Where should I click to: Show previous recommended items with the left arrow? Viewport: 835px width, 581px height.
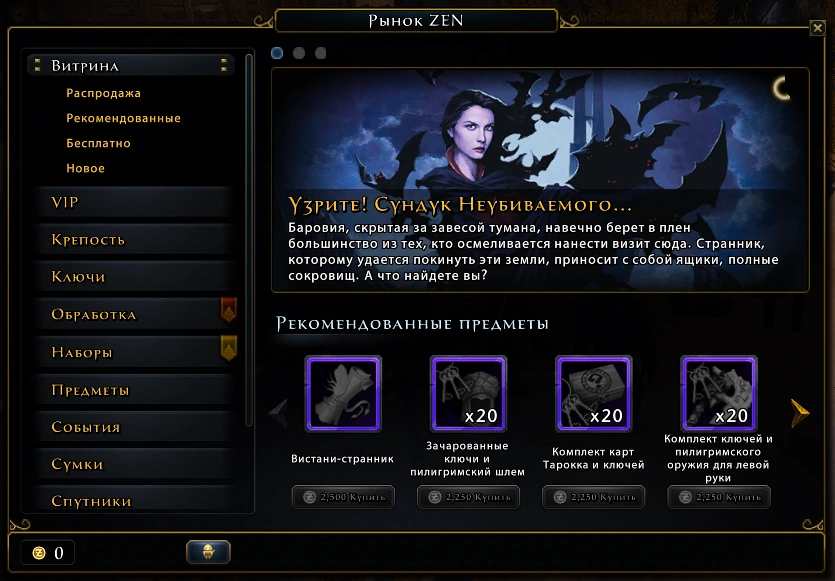pos(279,413)
